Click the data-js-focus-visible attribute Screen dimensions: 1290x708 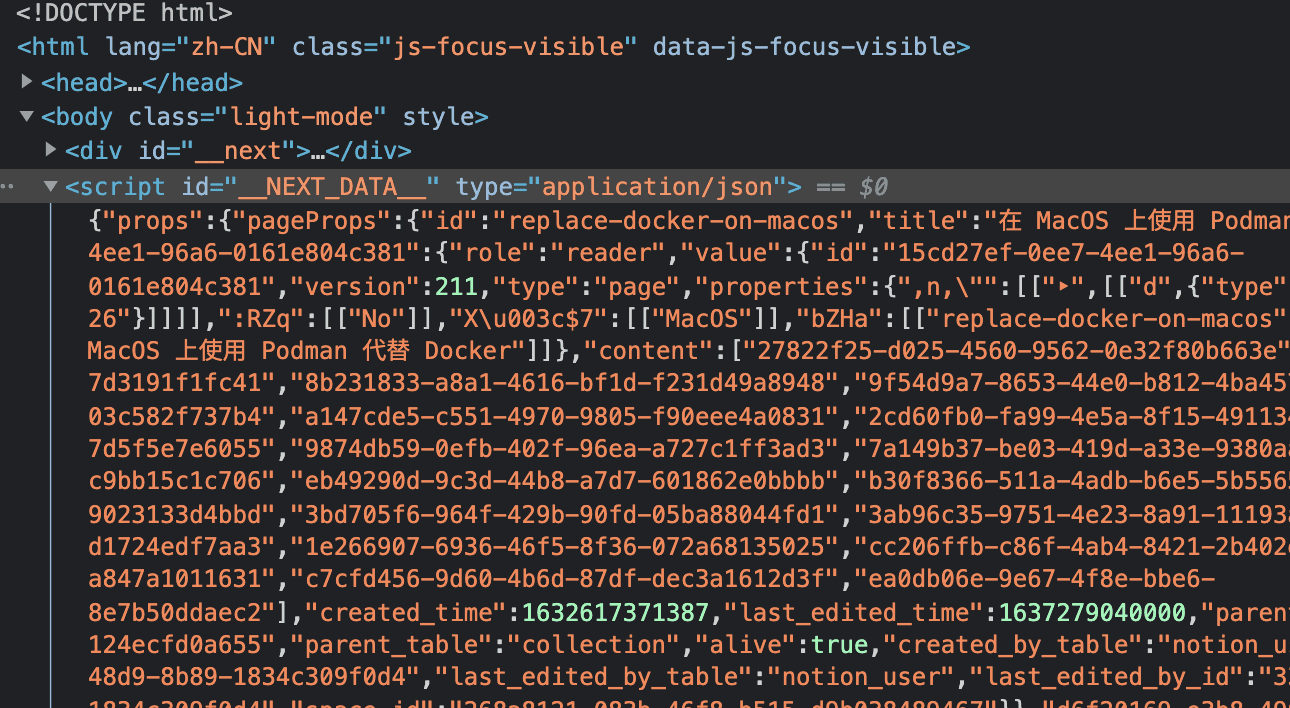(x=806, y=47)
